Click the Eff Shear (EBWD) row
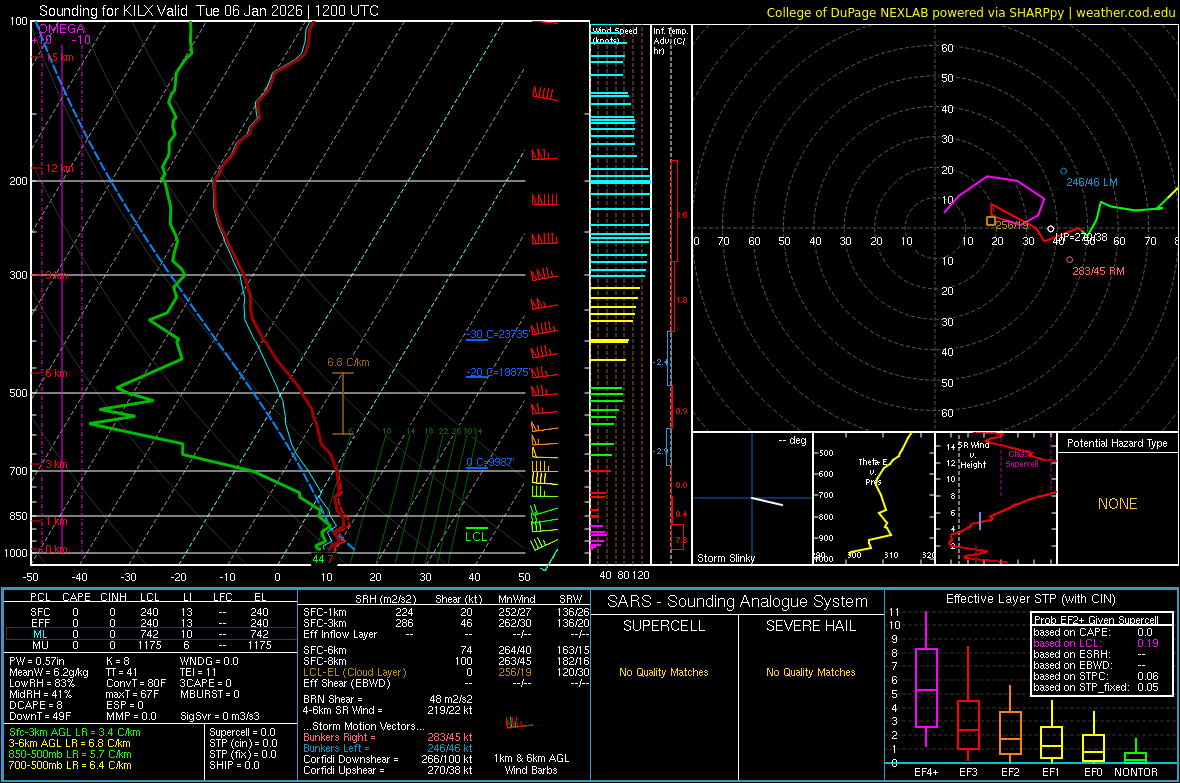Screen dimensions: 1180x783 pyautogui.click(x=447, y=683)
